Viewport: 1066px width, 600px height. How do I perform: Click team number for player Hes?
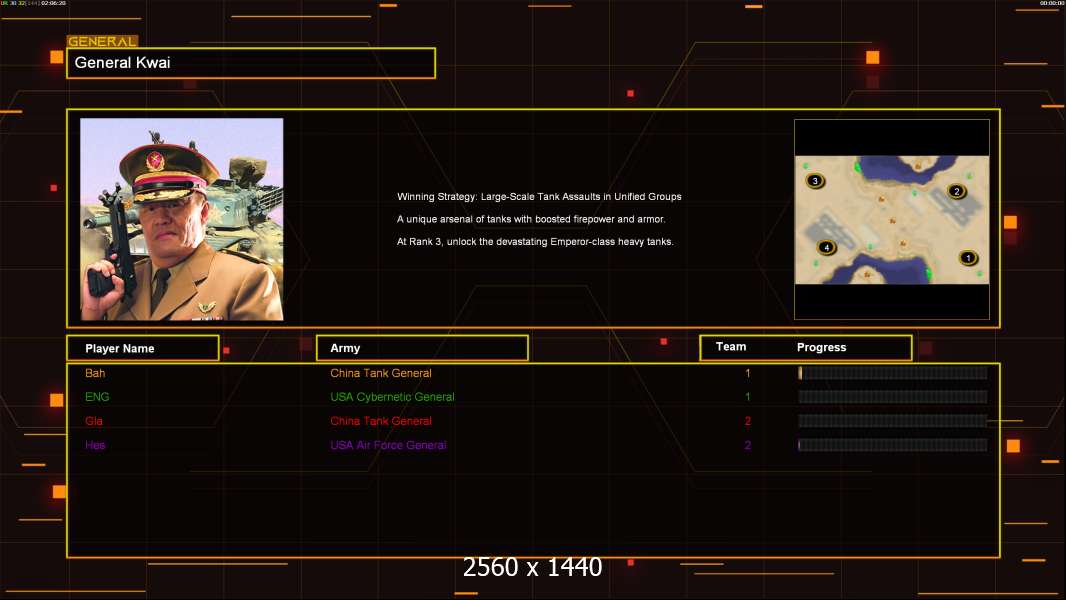click(748, 445)
